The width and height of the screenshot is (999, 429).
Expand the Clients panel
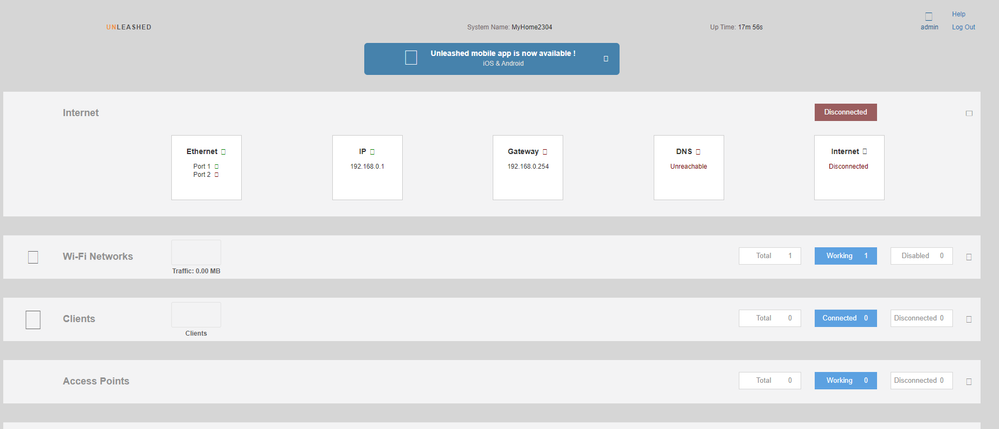click(x=968, y=319)
